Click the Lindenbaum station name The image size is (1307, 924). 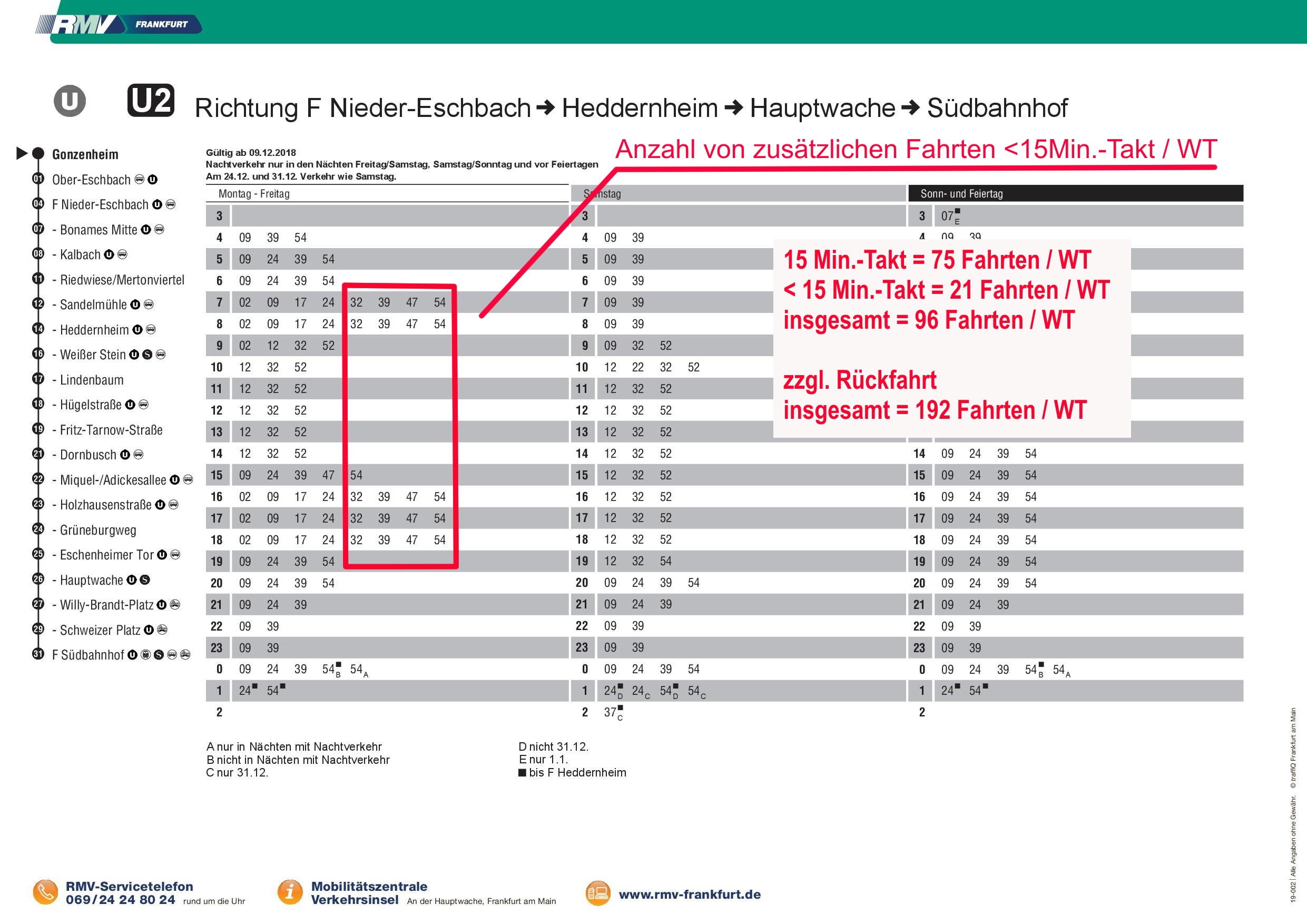[93, 380]
